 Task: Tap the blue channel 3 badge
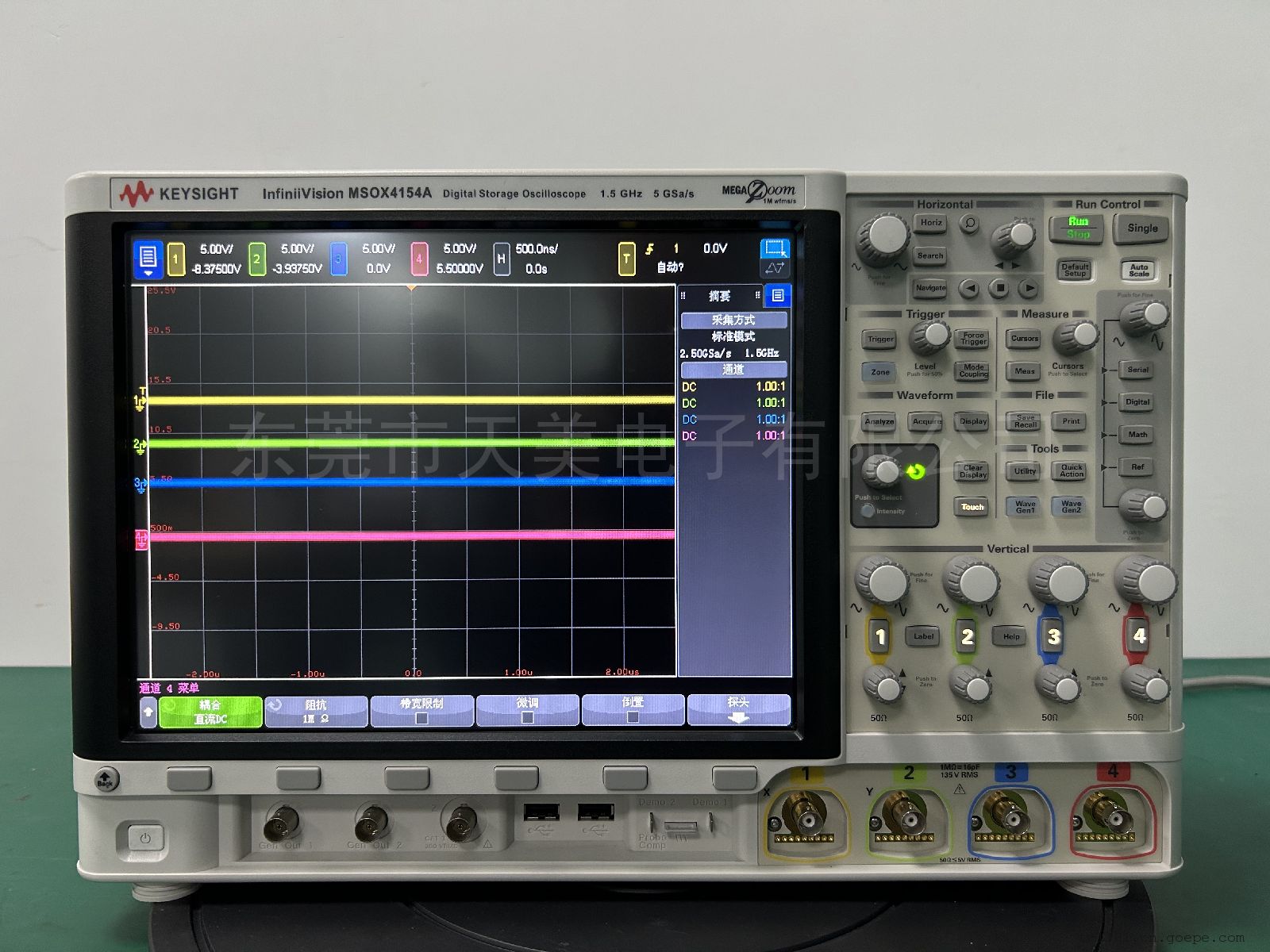[x=338, y=259]
